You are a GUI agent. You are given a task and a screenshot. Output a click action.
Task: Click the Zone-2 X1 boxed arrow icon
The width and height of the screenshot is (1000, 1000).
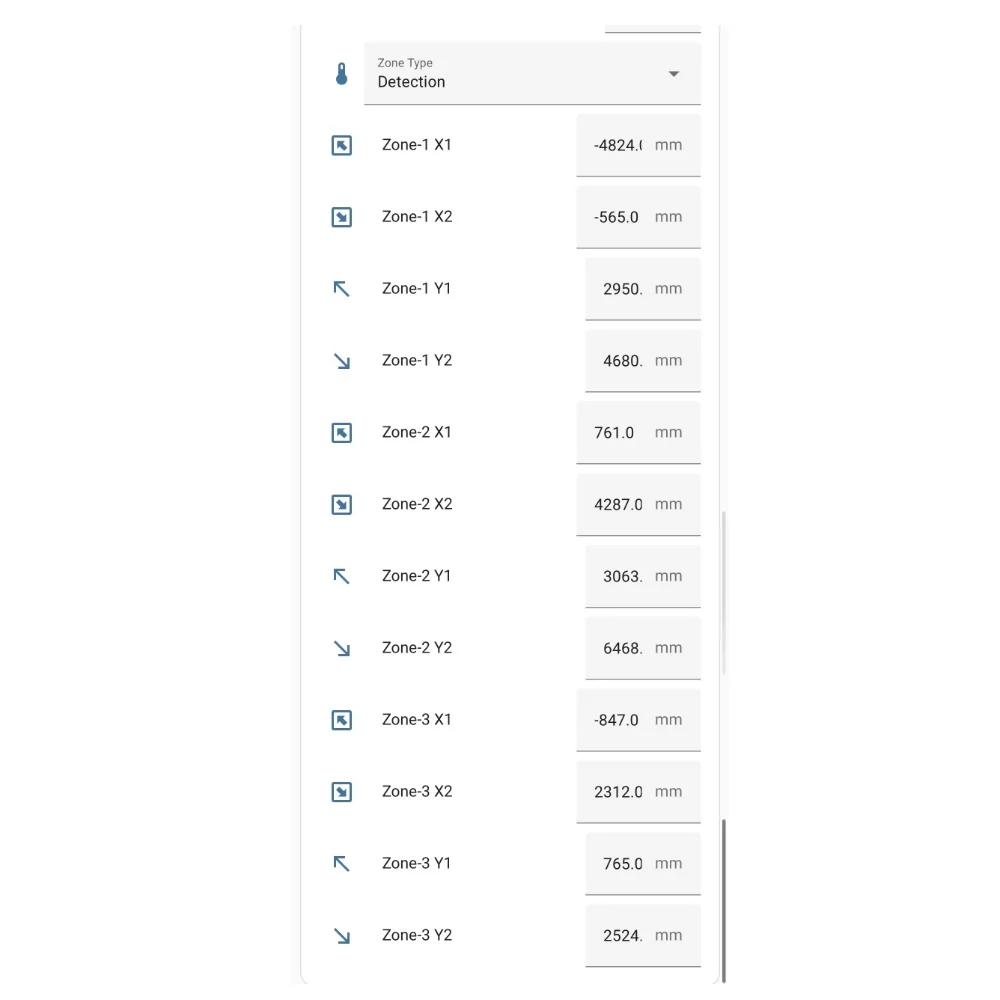[342, 433]
